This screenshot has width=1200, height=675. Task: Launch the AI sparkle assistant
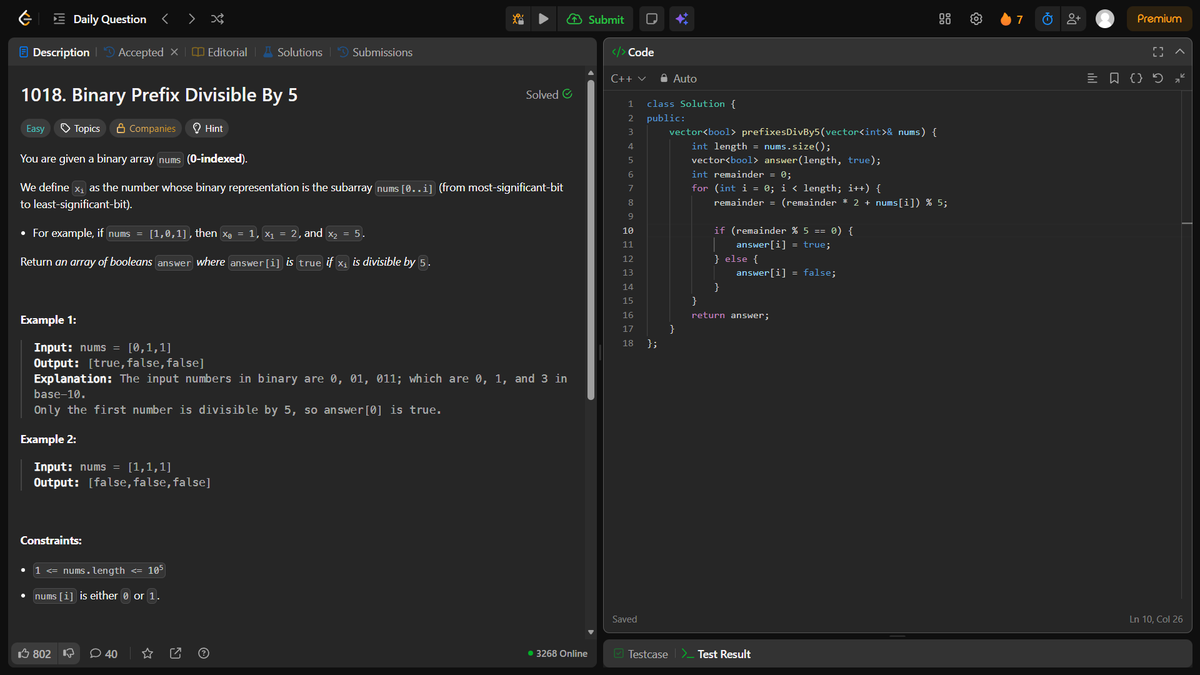(x=681, y=19)
